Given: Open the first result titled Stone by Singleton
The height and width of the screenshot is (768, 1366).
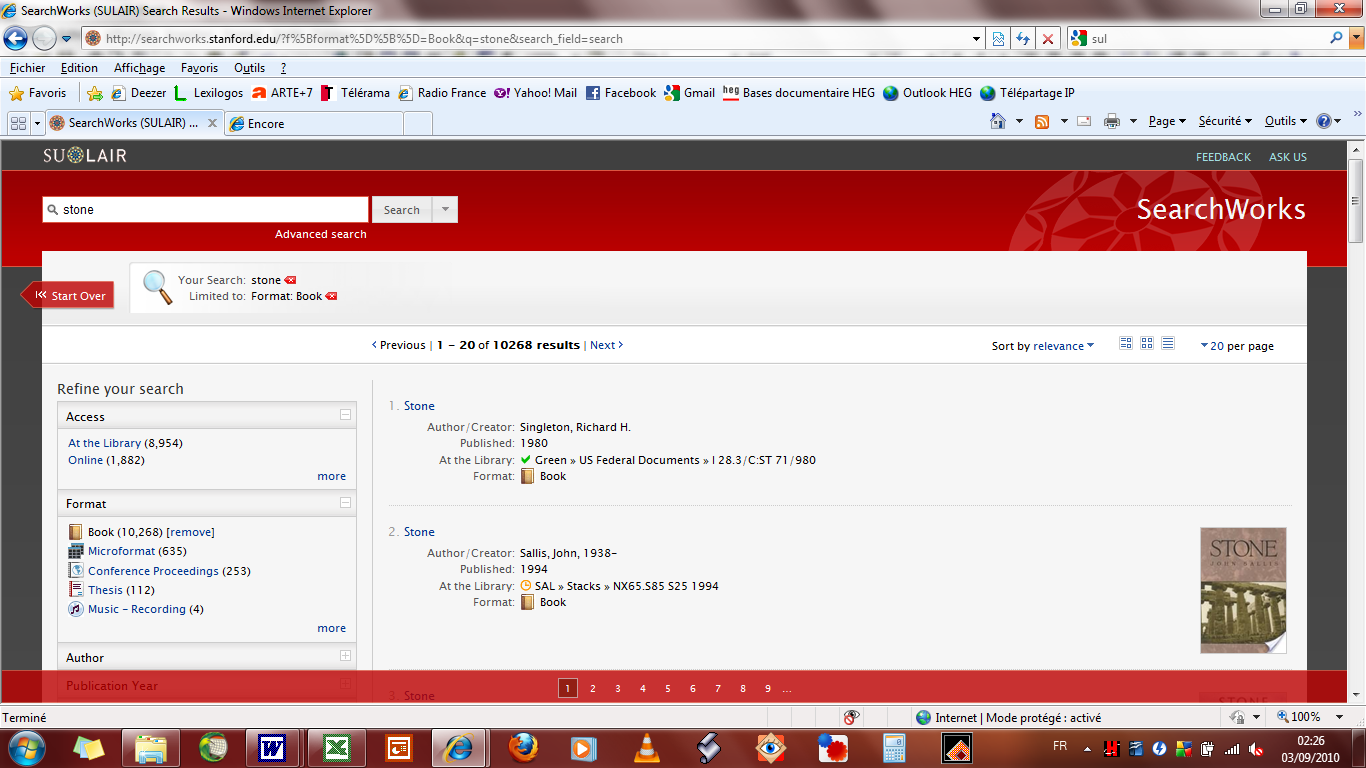Looking at the screenshot, I should click(419, 406).
